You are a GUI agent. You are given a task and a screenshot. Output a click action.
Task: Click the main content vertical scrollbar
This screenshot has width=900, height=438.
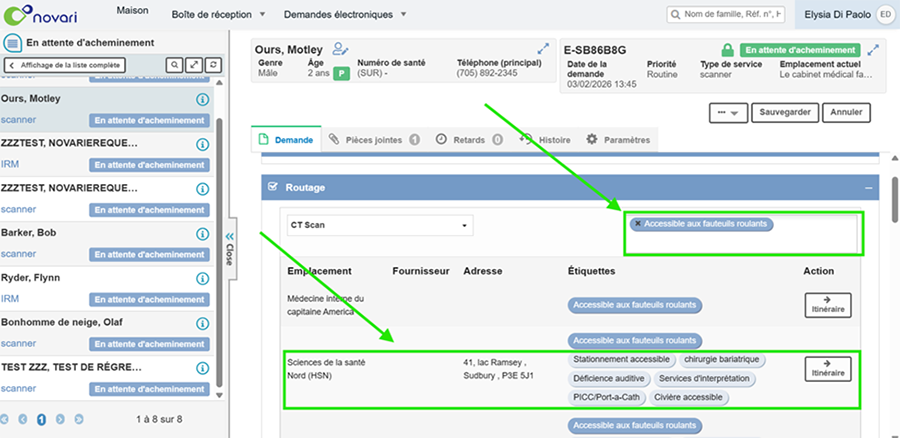(x=895, y=198)
